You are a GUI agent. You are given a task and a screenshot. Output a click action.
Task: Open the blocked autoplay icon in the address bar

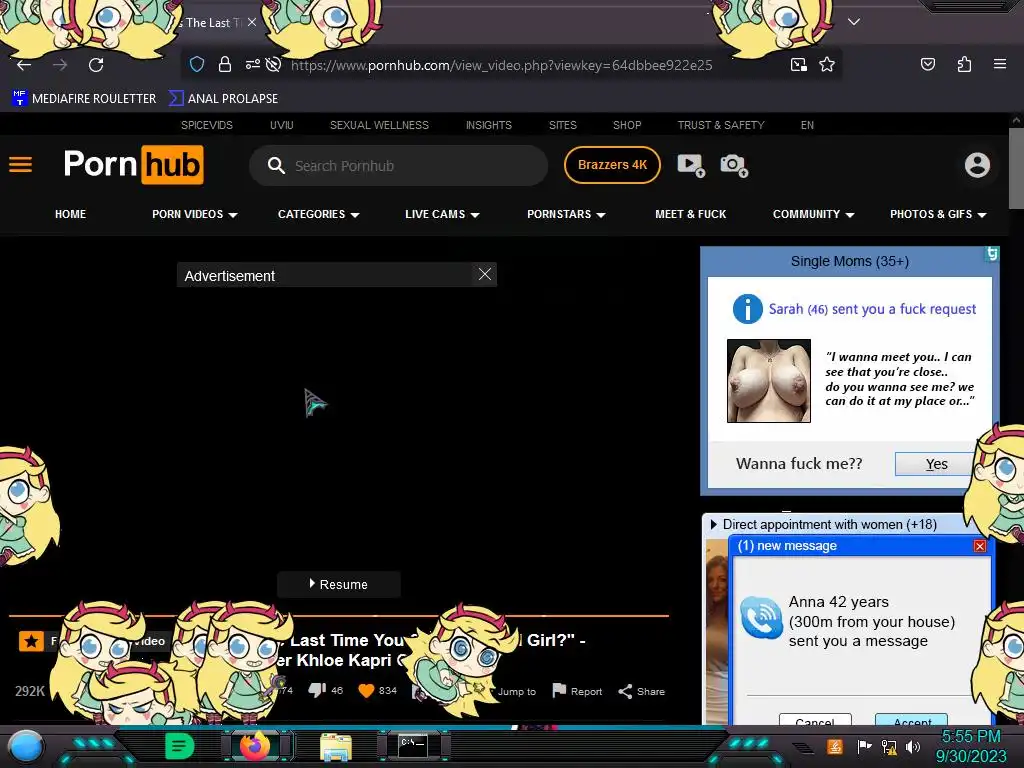274,65
